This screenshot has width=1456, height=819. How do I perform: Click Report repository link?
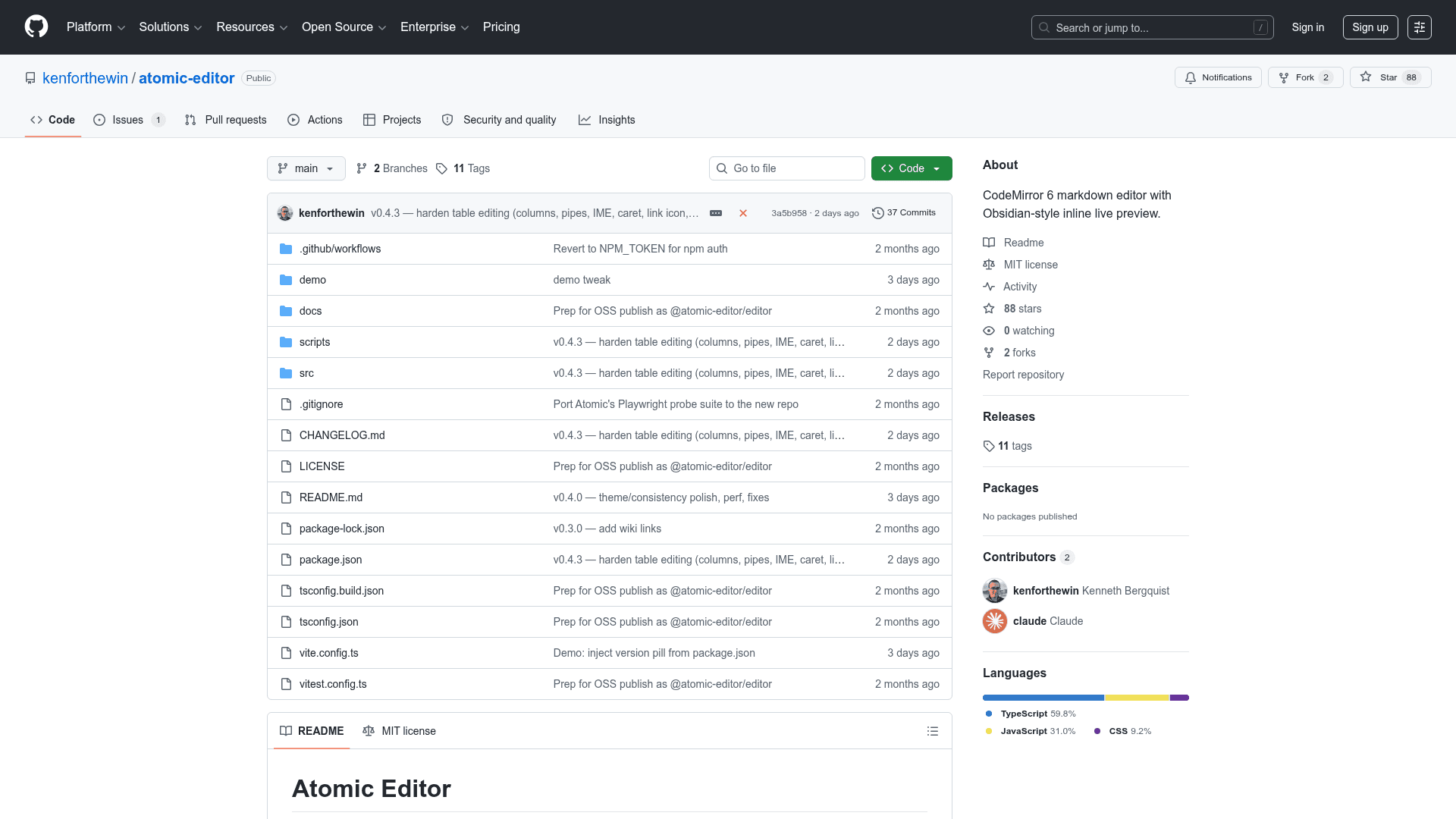pyautogui.click(x=1023, y=375)
